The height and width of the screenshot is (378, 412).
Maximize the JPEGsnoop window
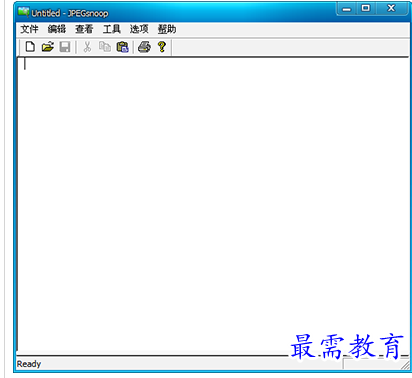366,8
